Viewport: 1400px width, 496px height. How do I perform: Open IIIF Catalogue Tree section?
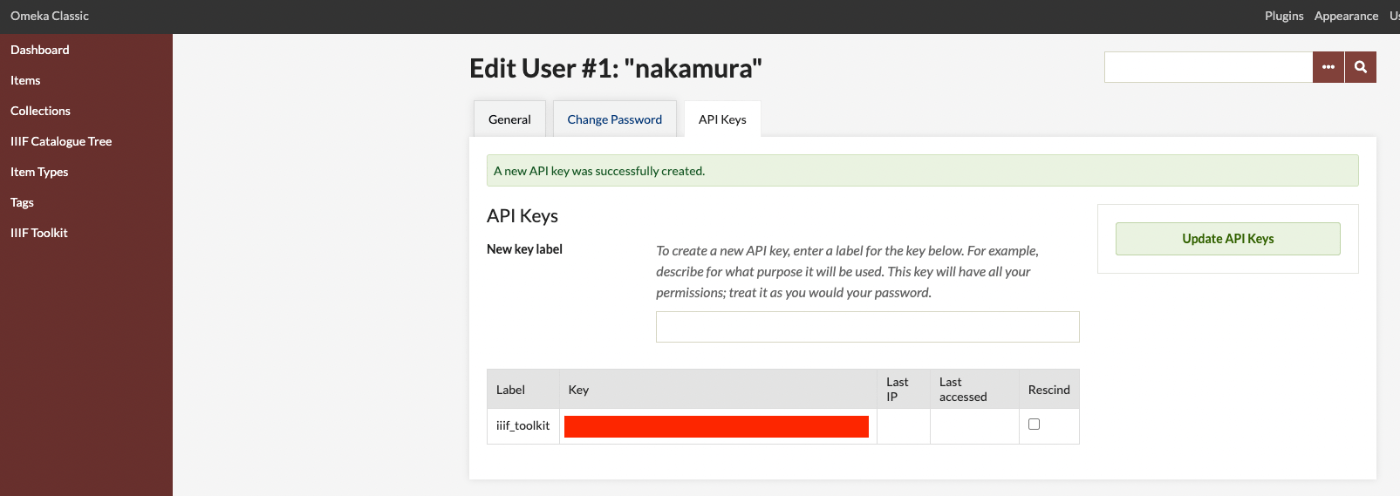(x=61, y=141)
